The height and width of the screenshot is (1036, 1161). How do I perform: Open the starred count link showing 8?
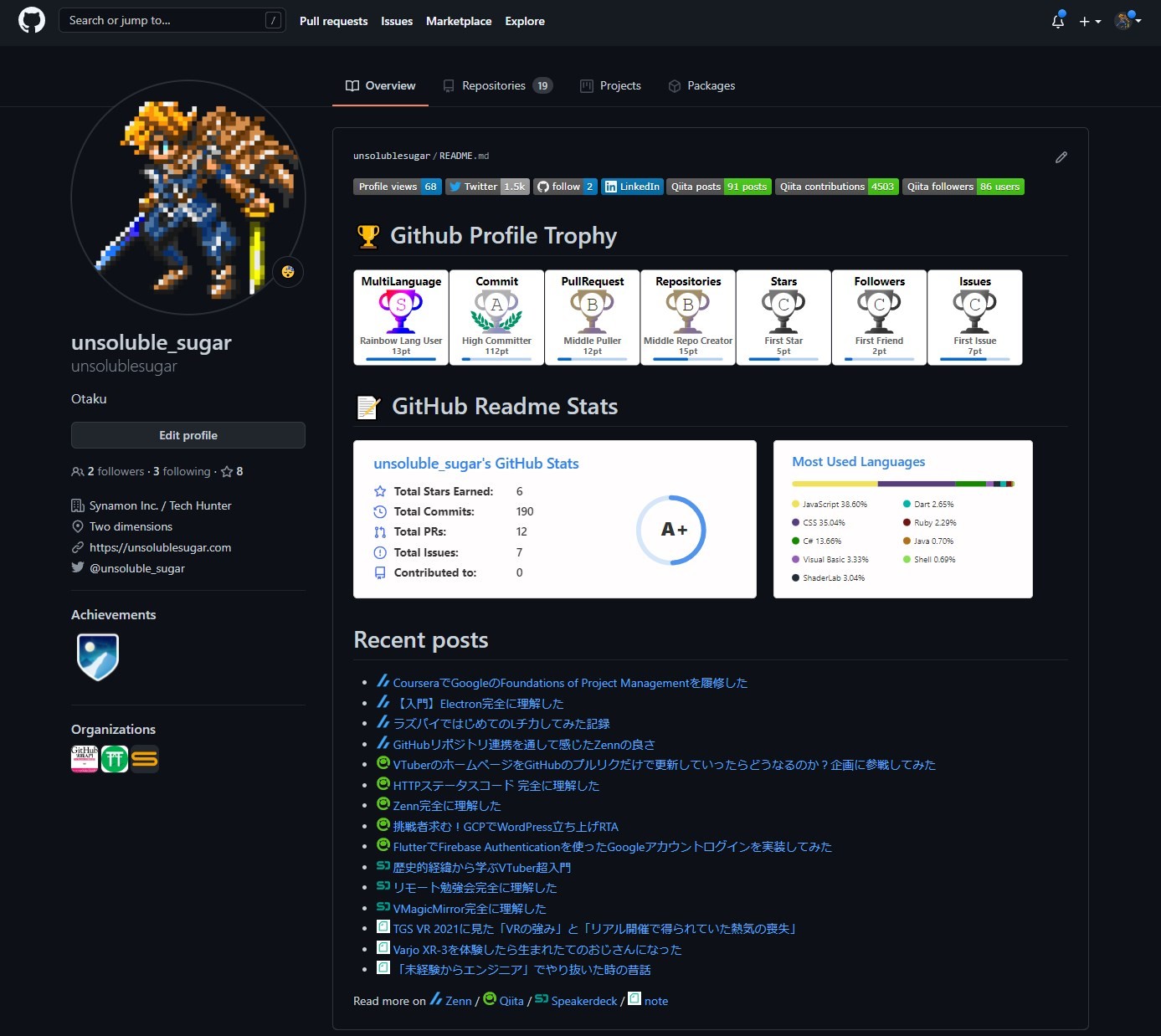point(232,471)
